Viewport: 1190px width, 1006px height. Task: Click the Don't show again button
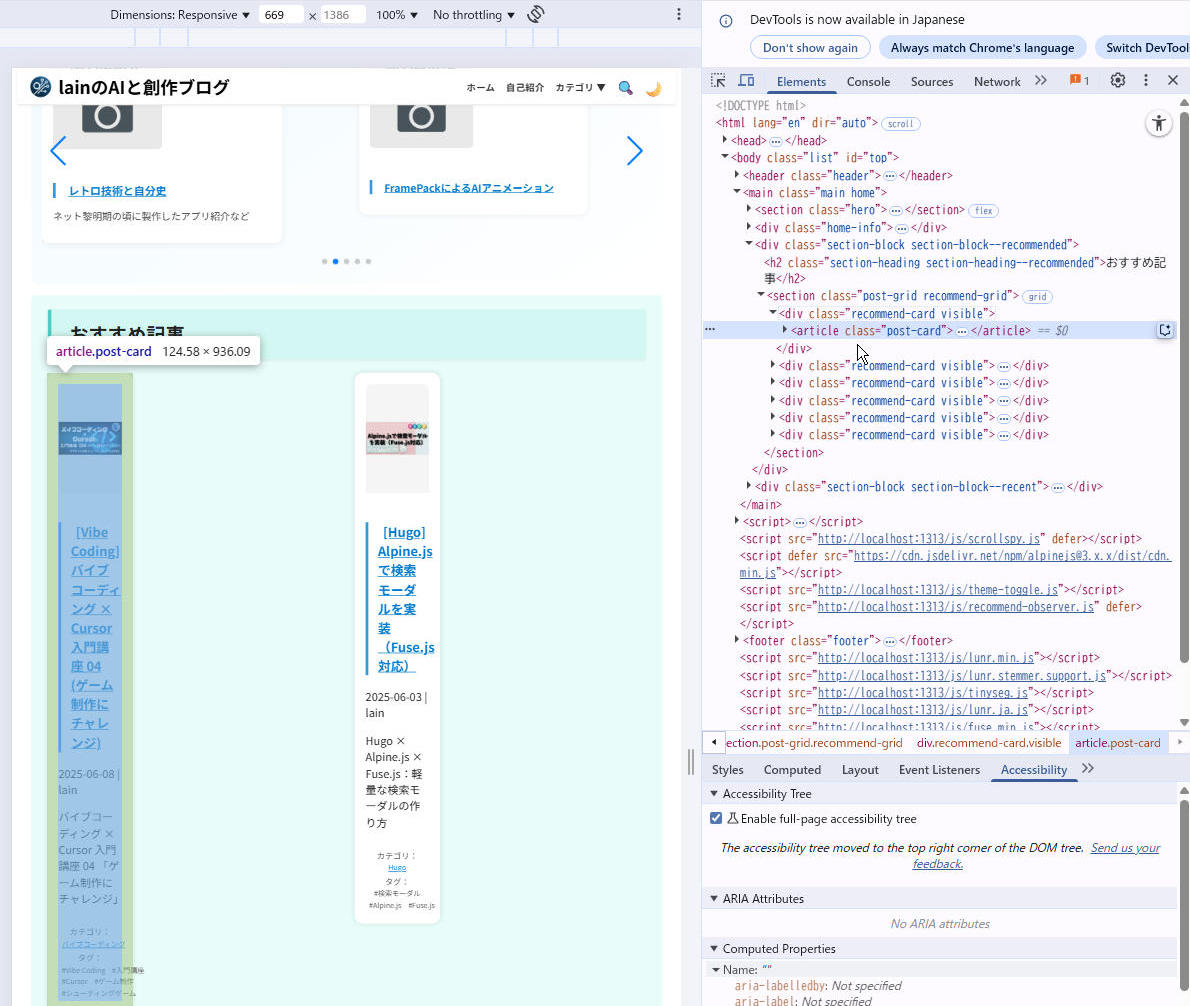810,47
